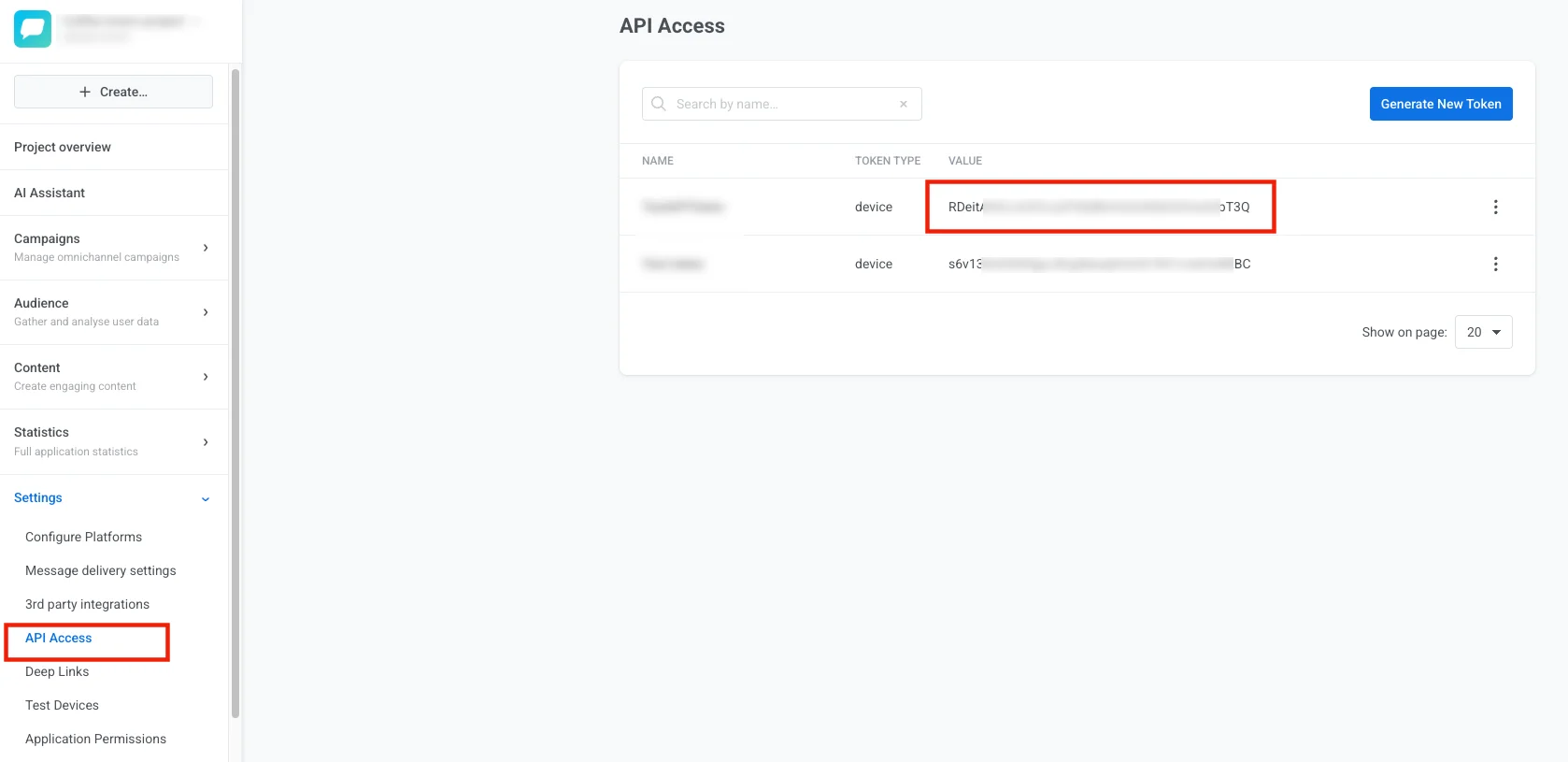Click the token value starting with RDeit
1568x762 pixels.
[x=1099, y=207]
